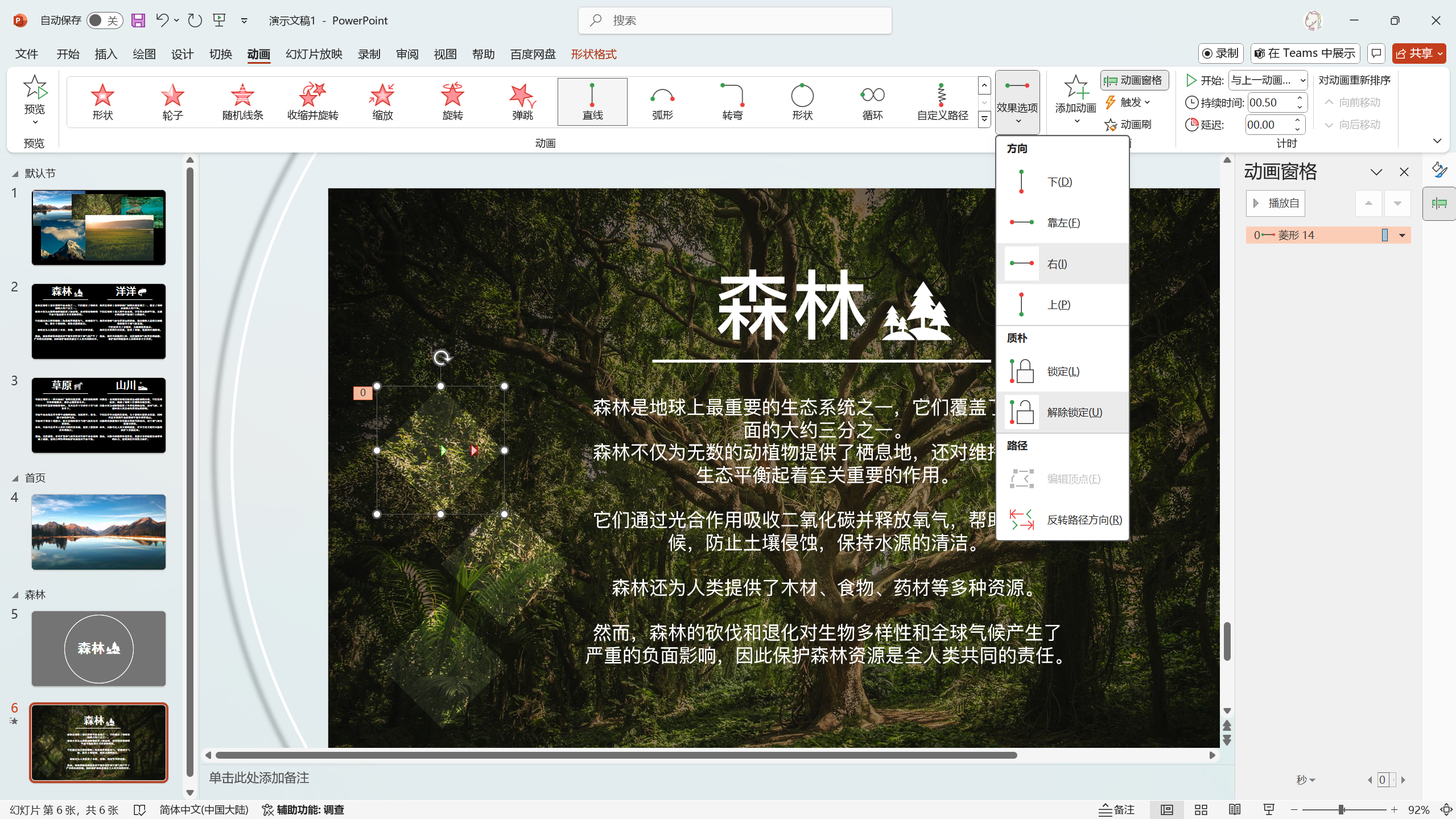Screen dimensions: 1456x819
Task: Select direction 右(I) in effect options
Action: pos(1062,264)
